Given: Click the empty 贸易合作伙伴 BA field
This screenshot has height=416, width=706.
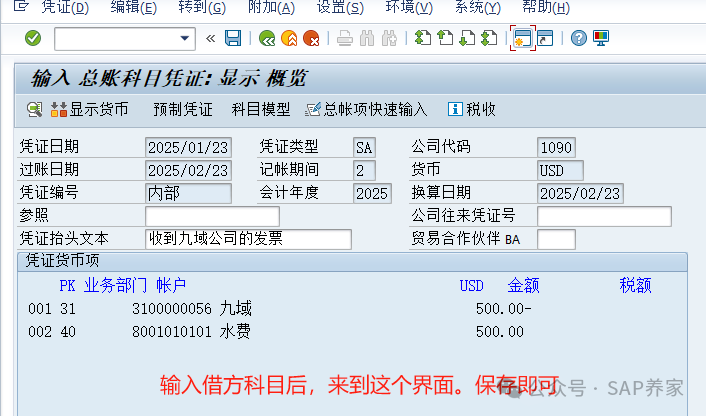Looking at the screenshot, I should pyautogui.click(x=556, y=239).
